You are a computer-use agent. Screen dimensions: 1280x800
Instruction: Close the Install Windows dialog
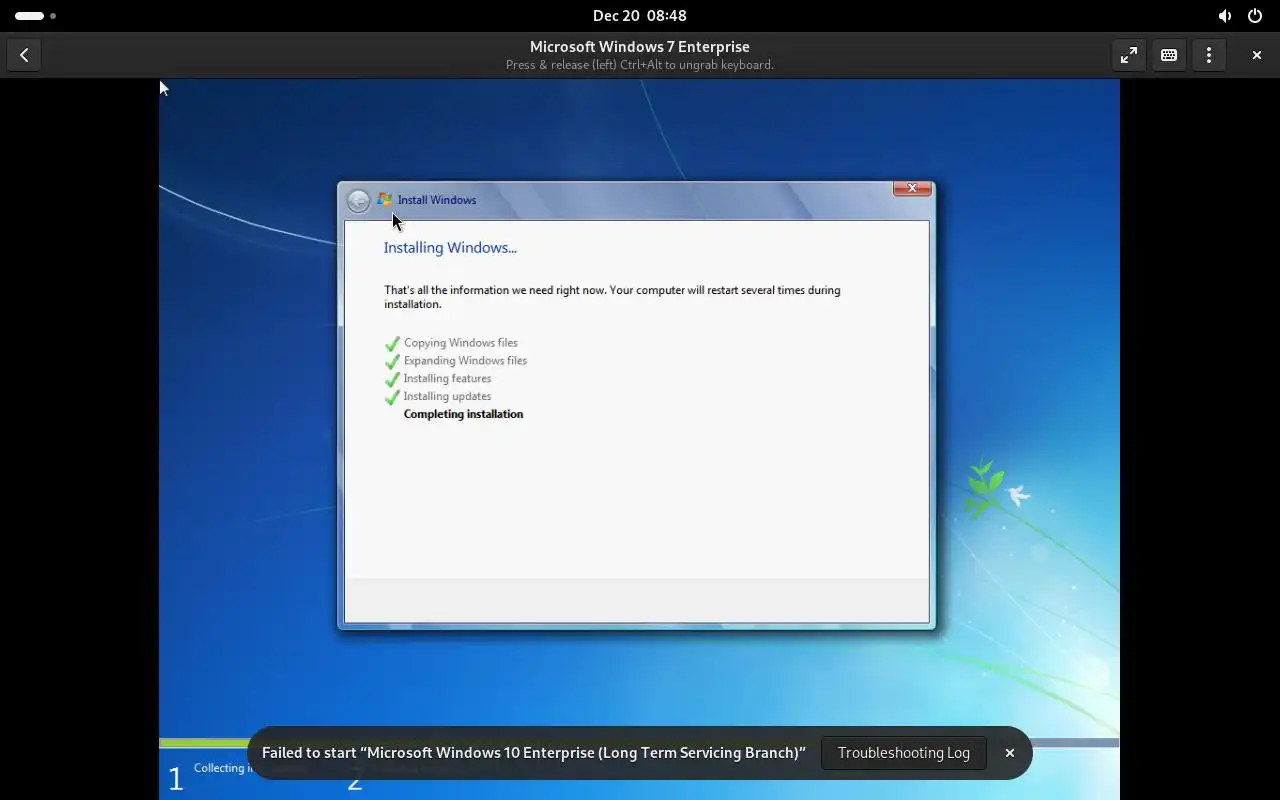[912, 188]
